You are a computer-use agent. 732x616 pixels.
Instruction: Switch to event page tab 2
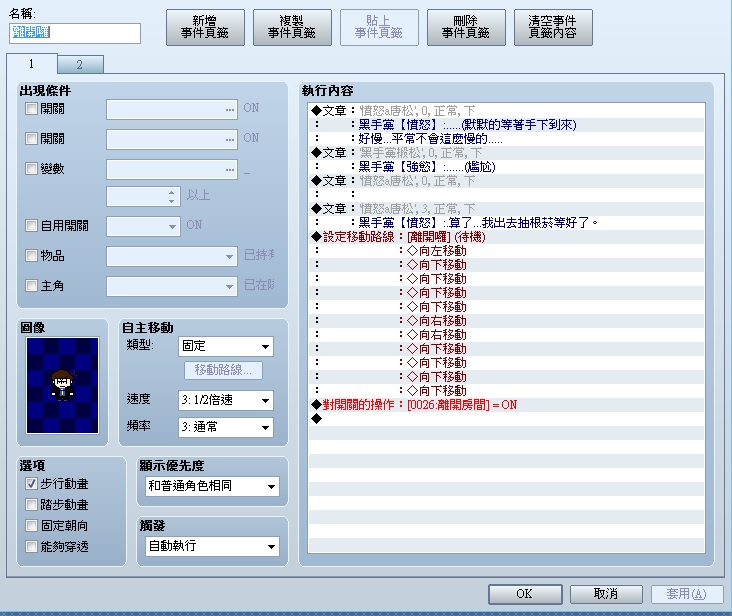click(x=80, y=64)
